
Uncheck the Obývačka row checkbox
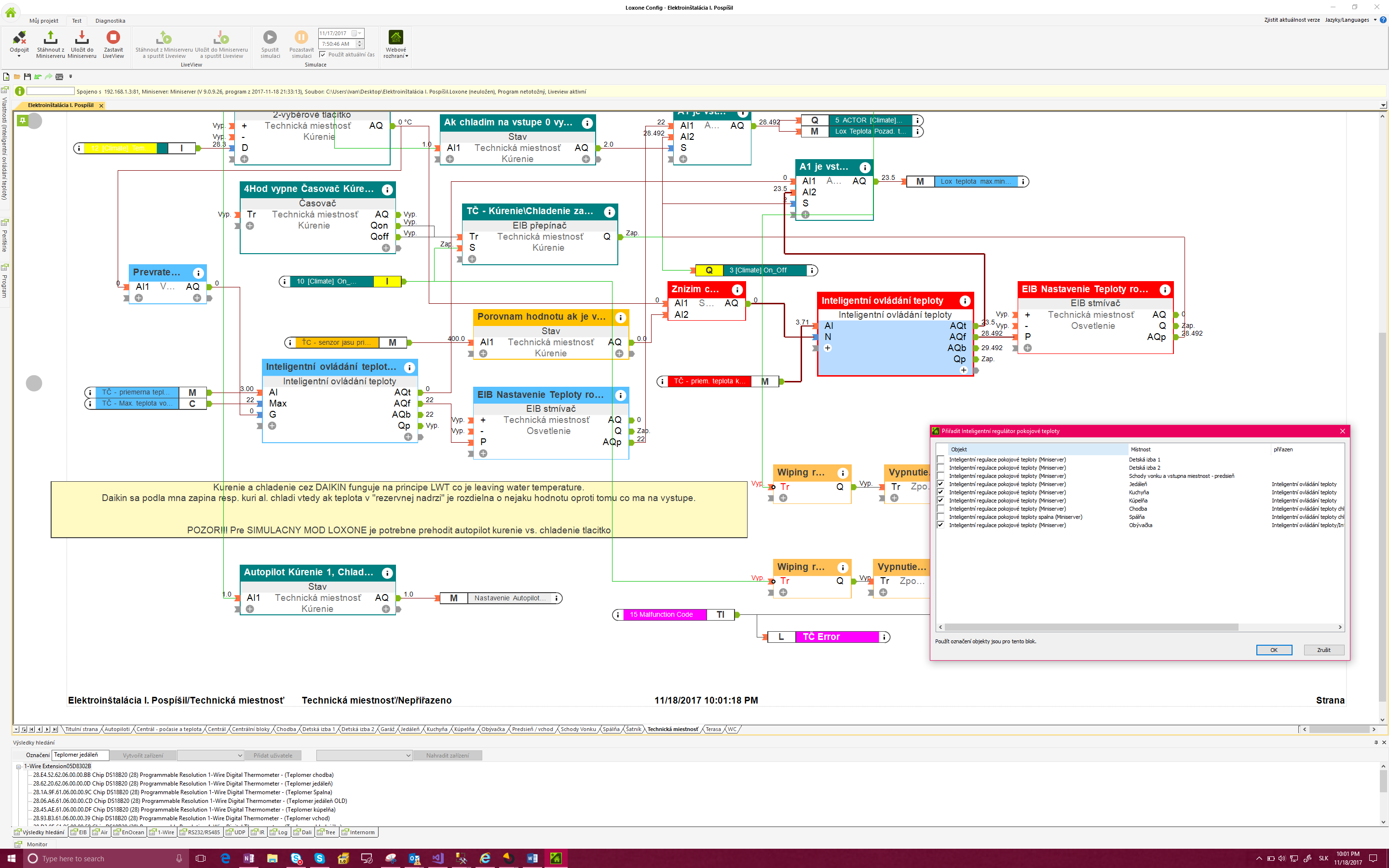[940, 525]
